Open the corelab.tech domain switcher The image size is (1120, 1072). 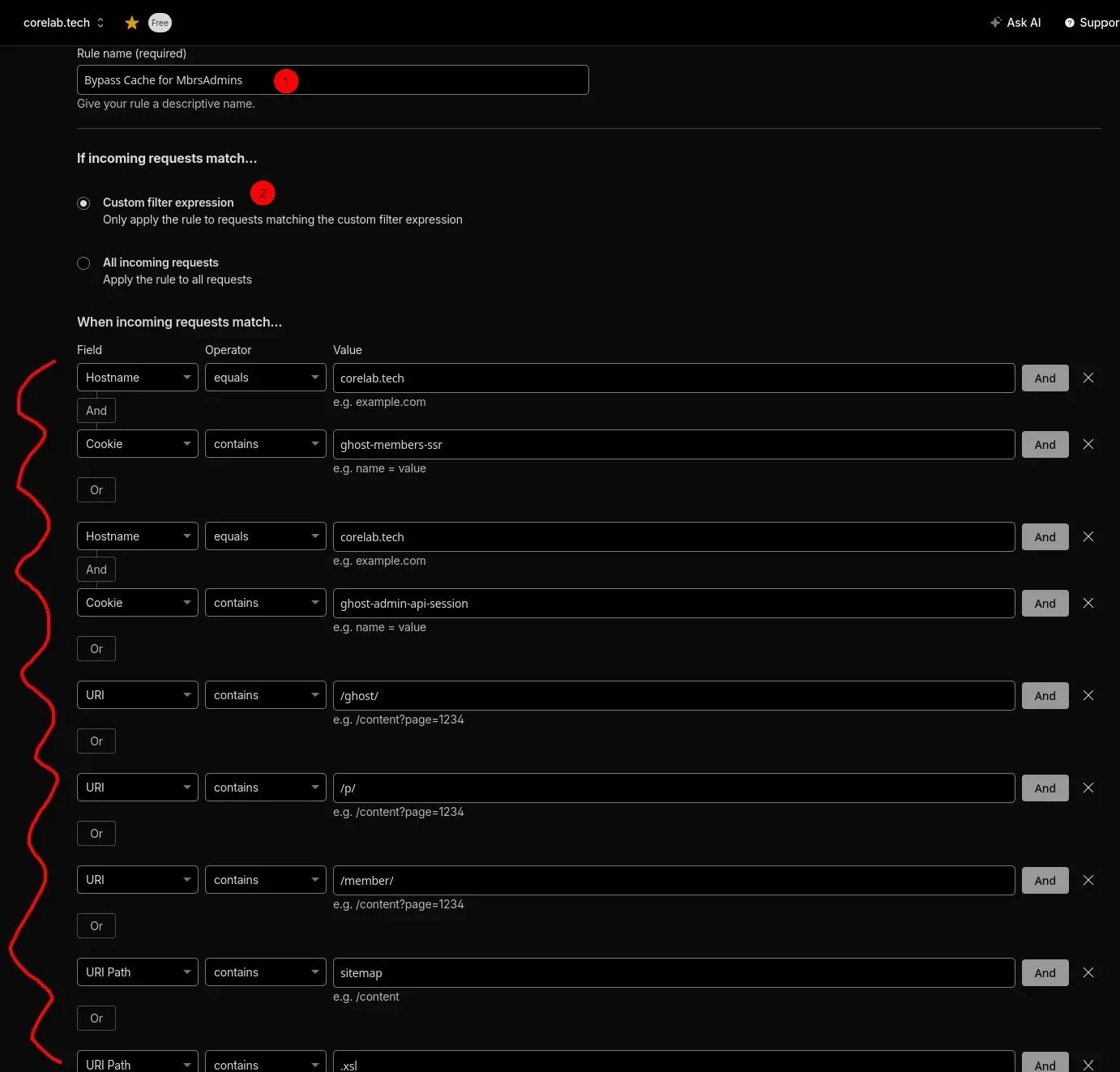click(x=64, y=23)
